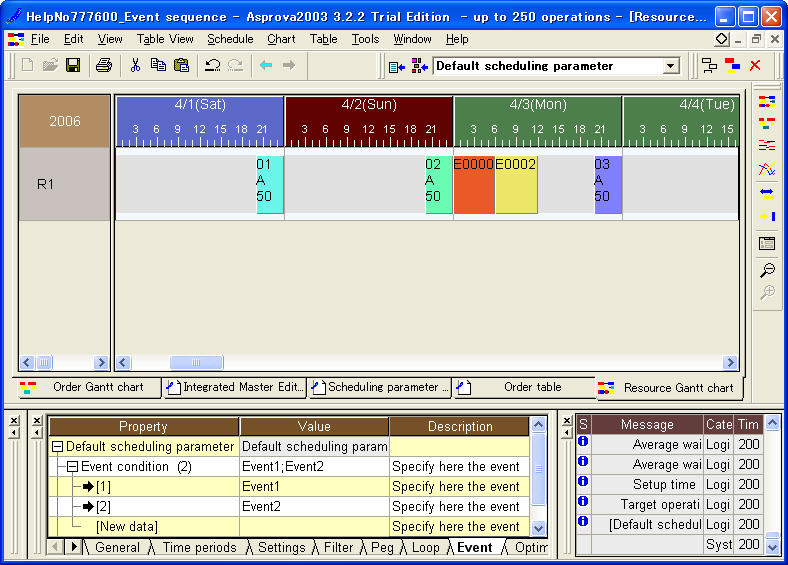Click the zoom-in magnifier sidebar icon

(x=767, y=292)
